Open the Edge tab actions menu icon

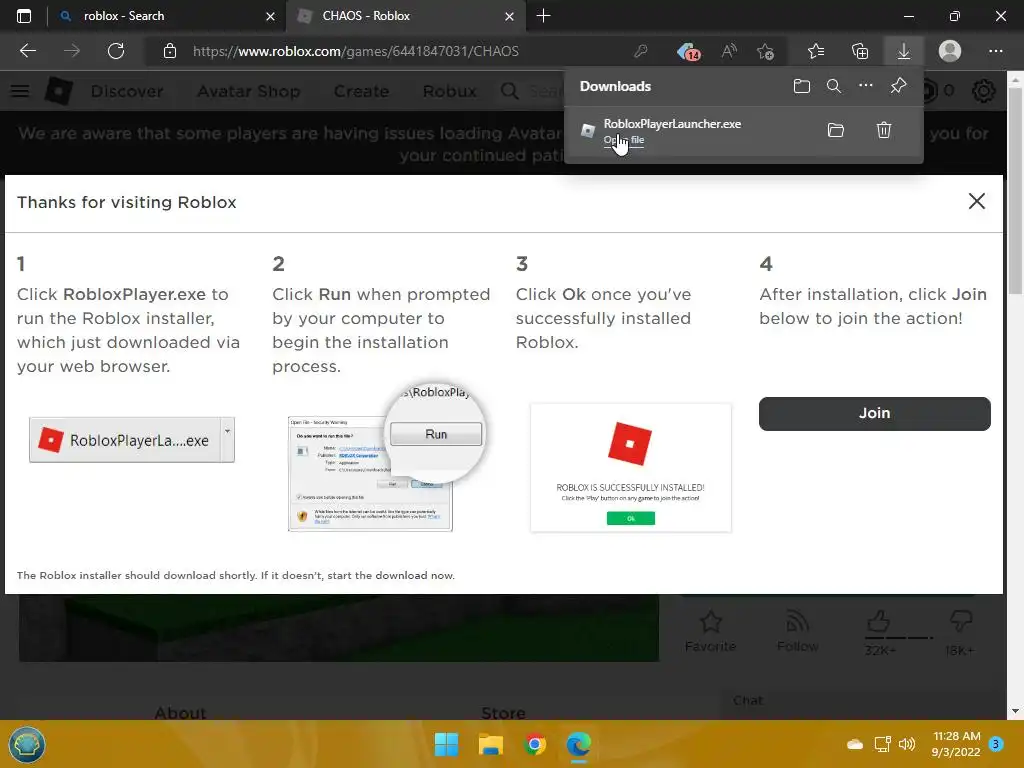pos(24,16)
